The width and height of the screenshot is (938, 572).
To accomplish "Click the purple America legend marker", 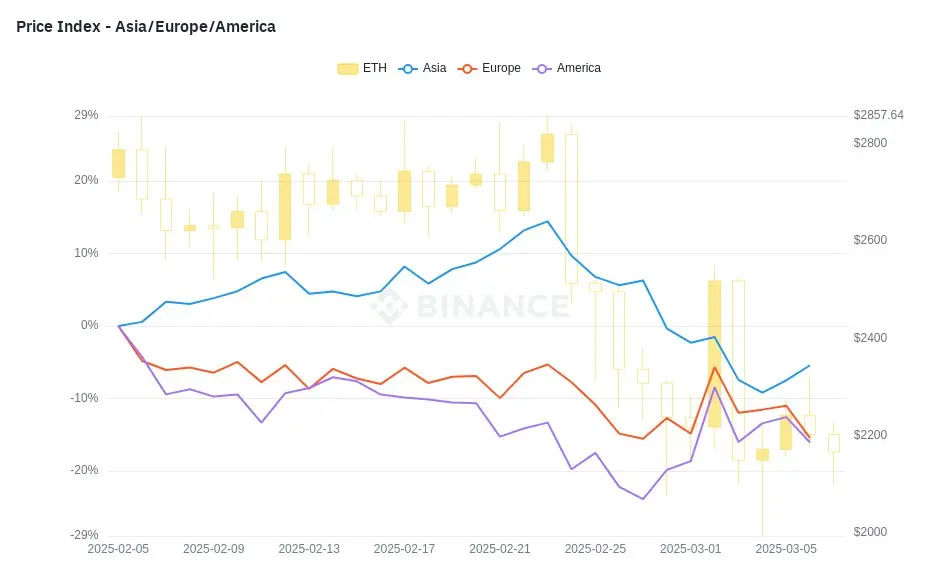I will [x=541, y=69].
